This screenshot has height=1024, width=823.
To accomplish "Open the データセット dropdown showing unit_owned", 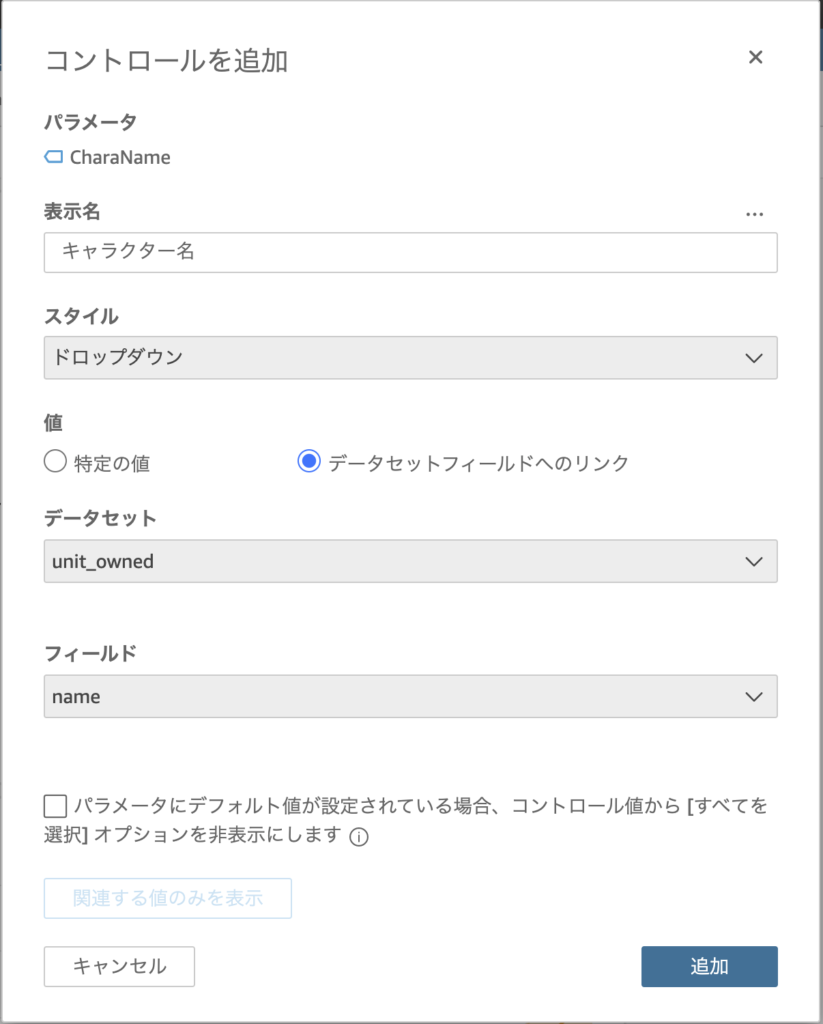I will (410, 561).
